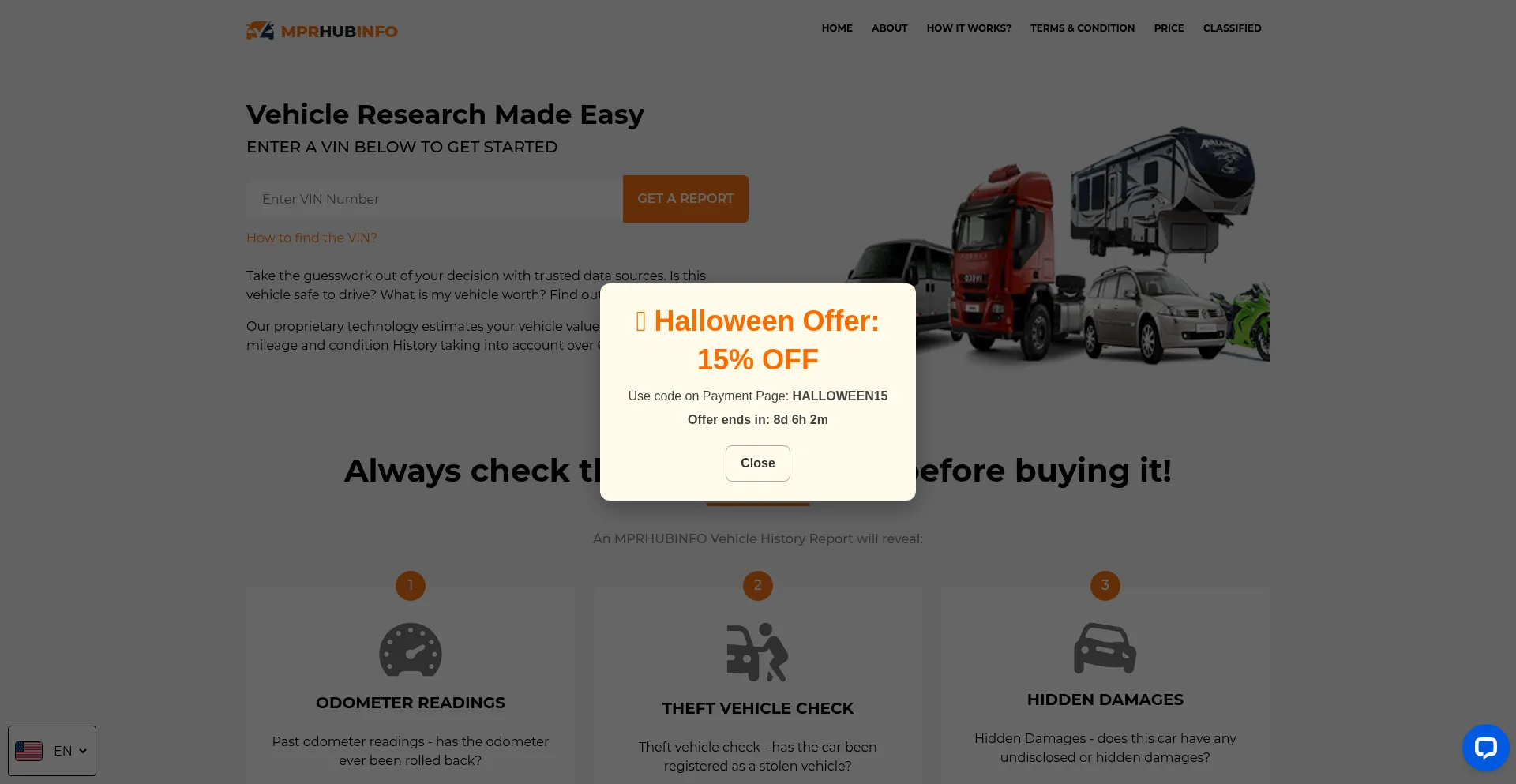Viewport: 1516px width, 784px height.
Task: Click the orange number 3 badge
Action: click(x=1105, y=585)
